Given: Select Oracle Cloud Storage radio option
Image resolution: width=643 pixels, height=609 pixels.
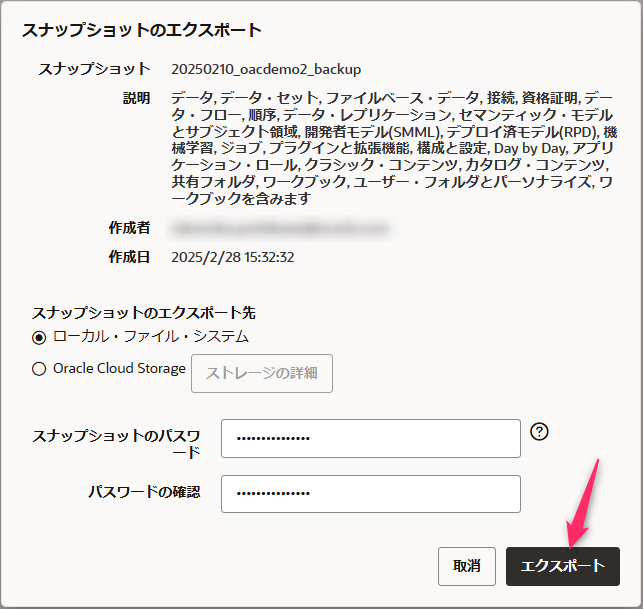Looking at the screenshot, I should [39, 369].
